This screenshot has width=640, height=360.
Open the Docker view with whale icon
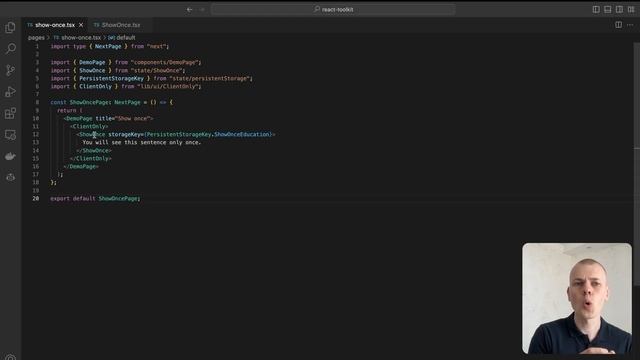(x=10, y=156)
